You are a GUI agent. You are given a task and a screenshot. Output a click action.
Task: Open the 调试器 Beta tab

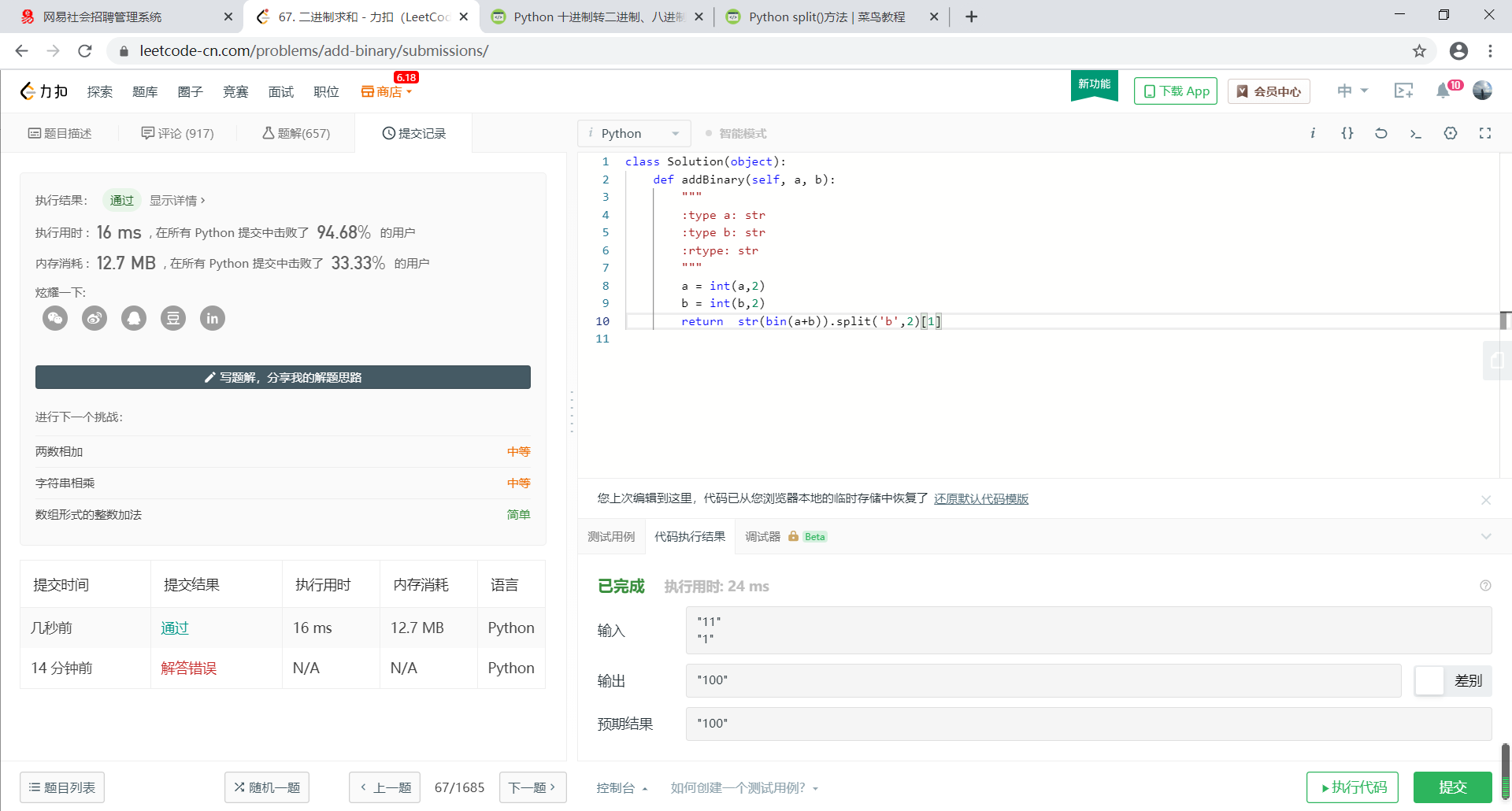tap(786, 537)
